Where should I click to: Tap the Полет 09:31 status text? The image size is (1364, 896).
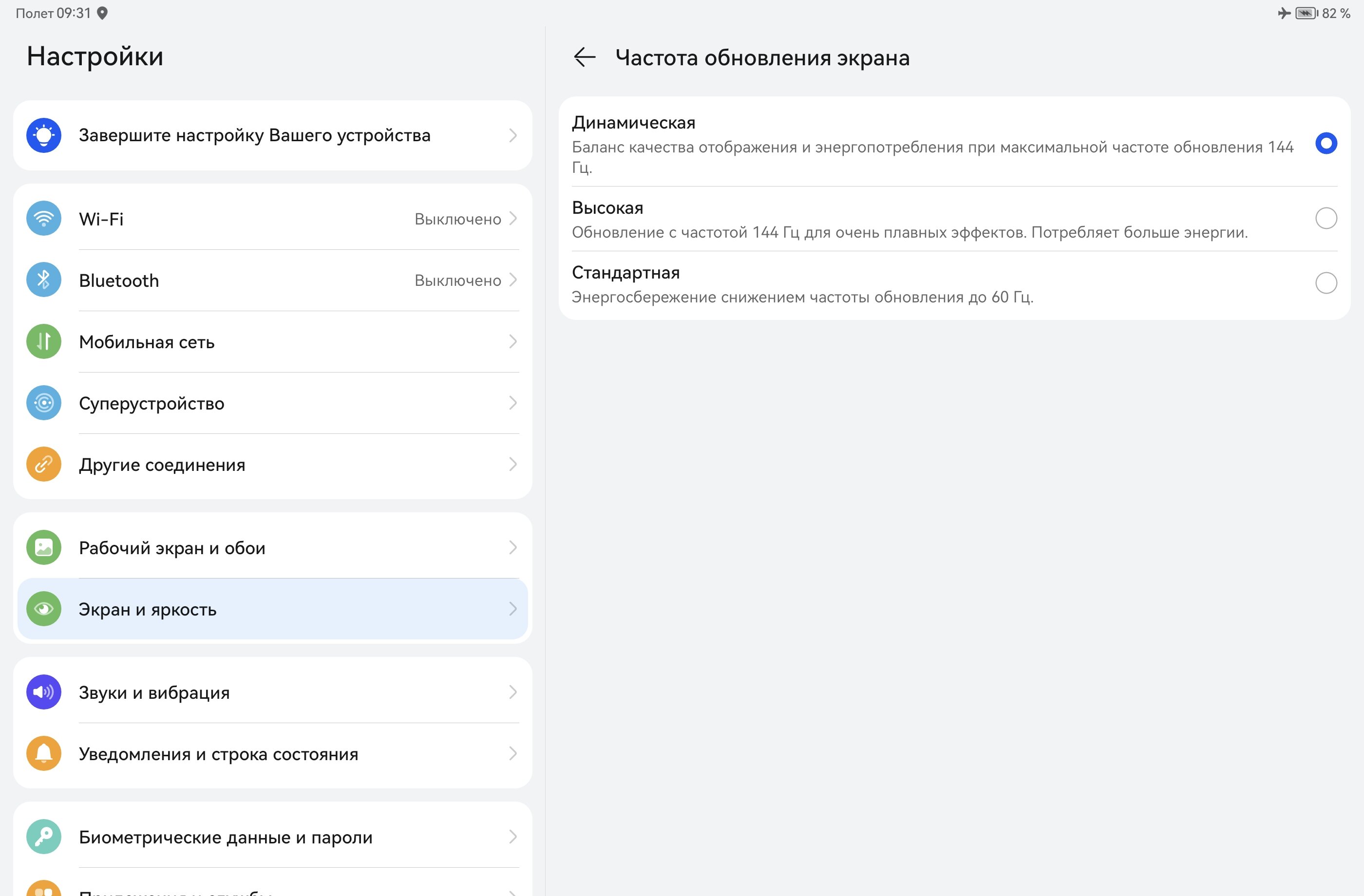point(53,13)
